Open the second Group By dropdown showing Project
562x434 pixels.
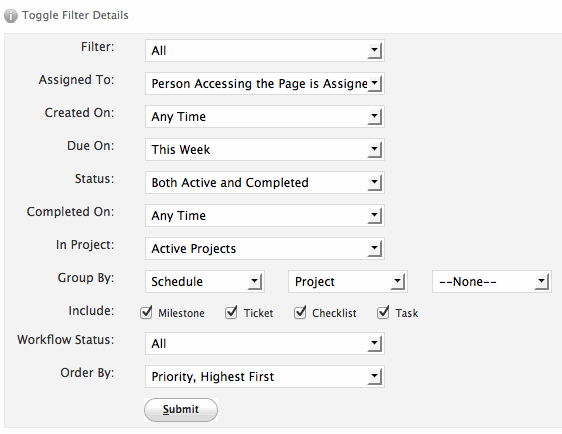(348, 281)
